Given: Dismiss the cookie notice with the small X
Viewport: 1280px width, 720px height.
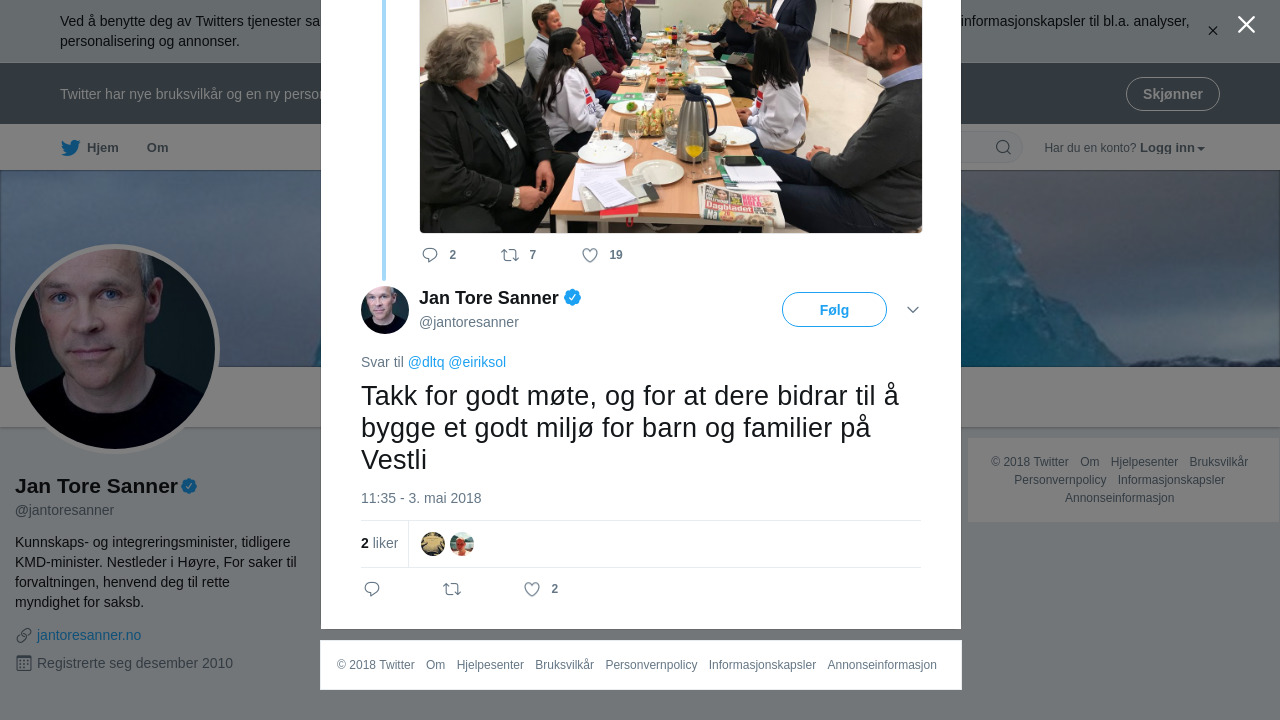Looking at the screenshot, I should pos(1212,31).
